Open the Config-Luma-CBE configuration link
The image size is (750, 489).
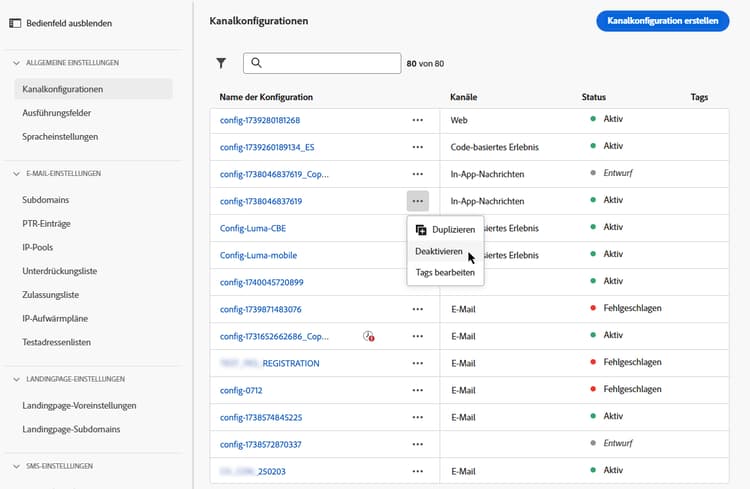(x=253, y=228)
